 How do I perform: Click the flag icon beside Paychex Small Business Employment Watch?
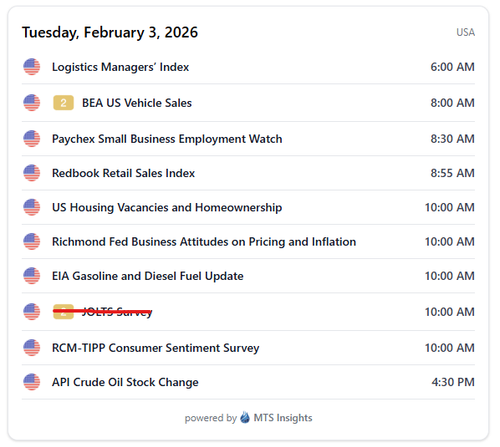click(x=32, y=139)
